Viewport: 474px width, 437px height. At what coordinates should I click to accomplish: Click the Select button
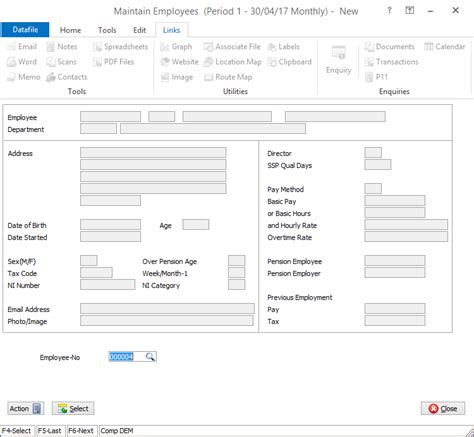[73, 408]
